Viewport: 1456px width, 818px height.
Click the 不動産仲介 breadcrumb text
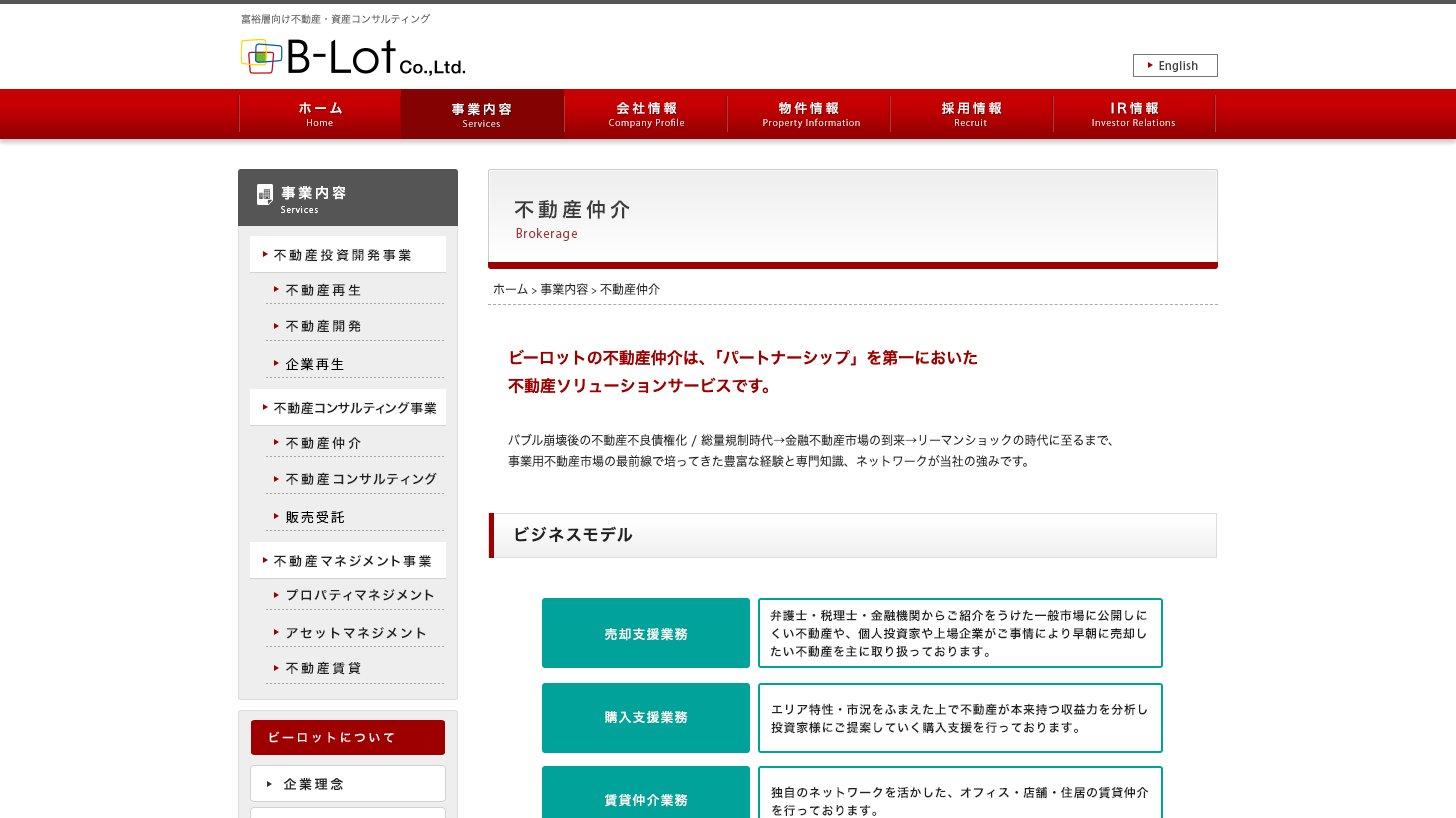[x=630, y=289]
